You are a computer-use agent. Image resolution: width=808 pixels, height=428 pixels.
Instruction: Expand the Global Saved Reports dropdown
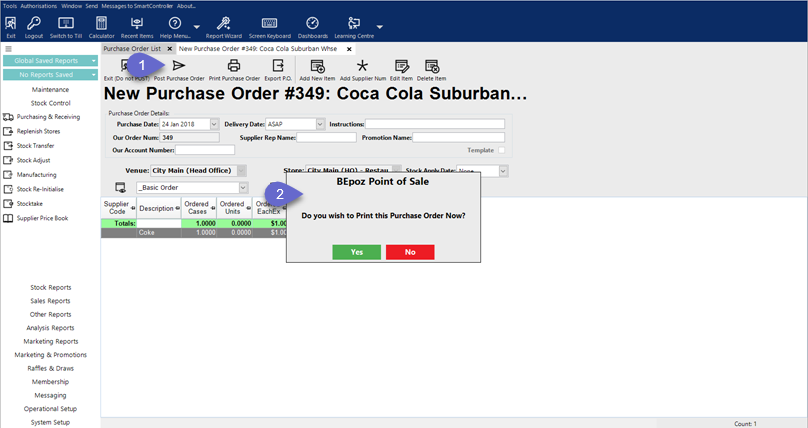coord(94,61)
